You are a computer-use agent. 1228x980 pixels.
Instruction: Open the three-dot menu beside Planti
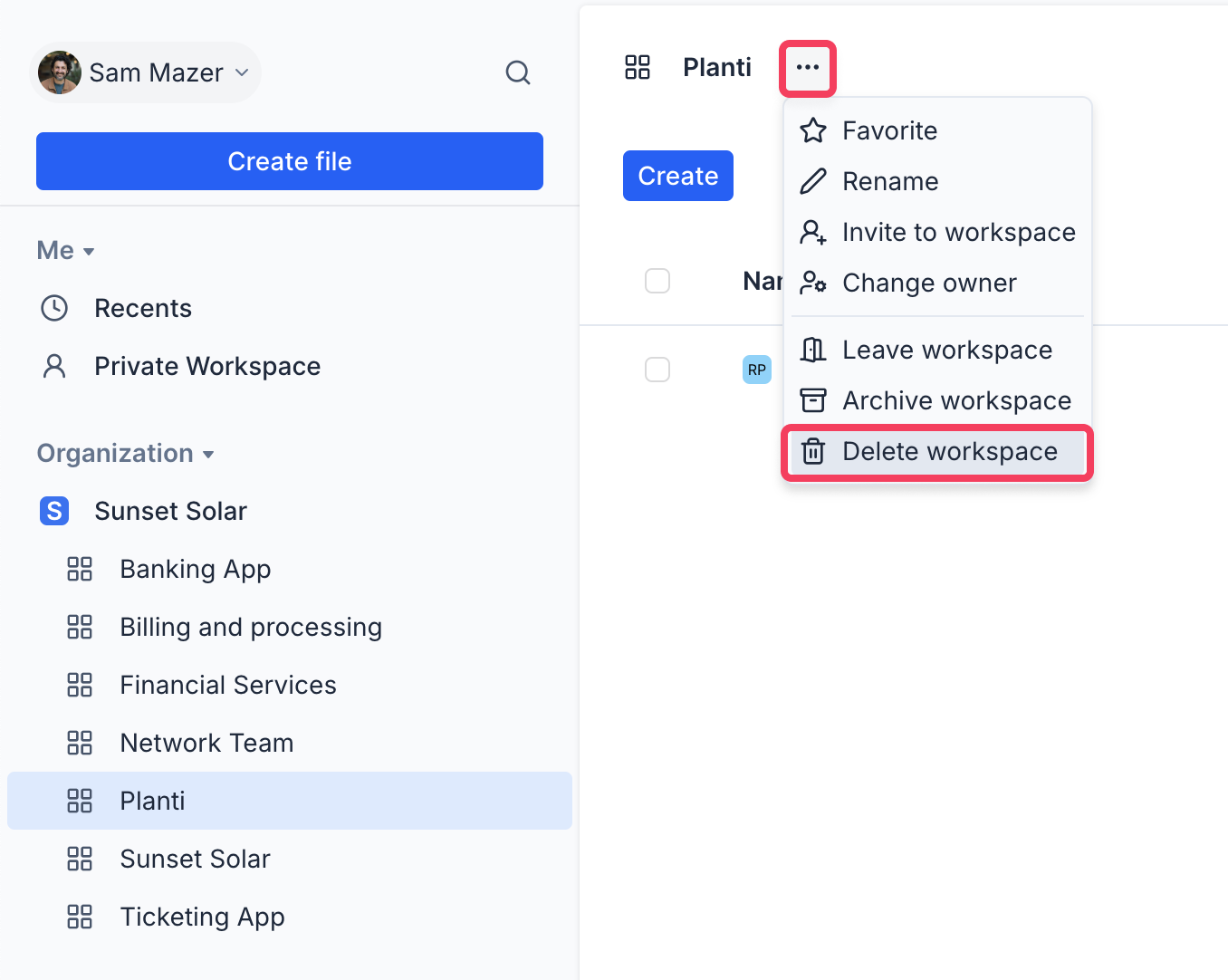click(x=807, y=68)
